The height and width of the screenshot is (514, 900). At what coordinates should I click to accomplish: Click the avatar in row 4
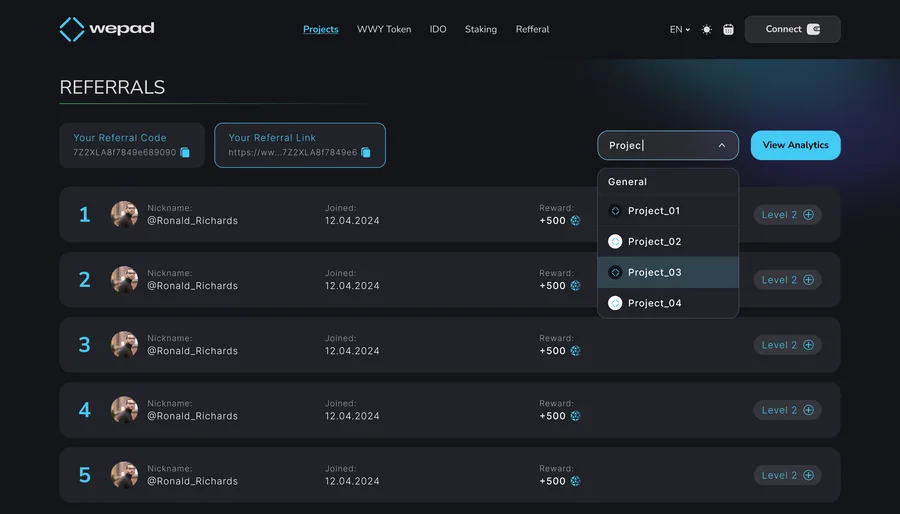(124, 410)
